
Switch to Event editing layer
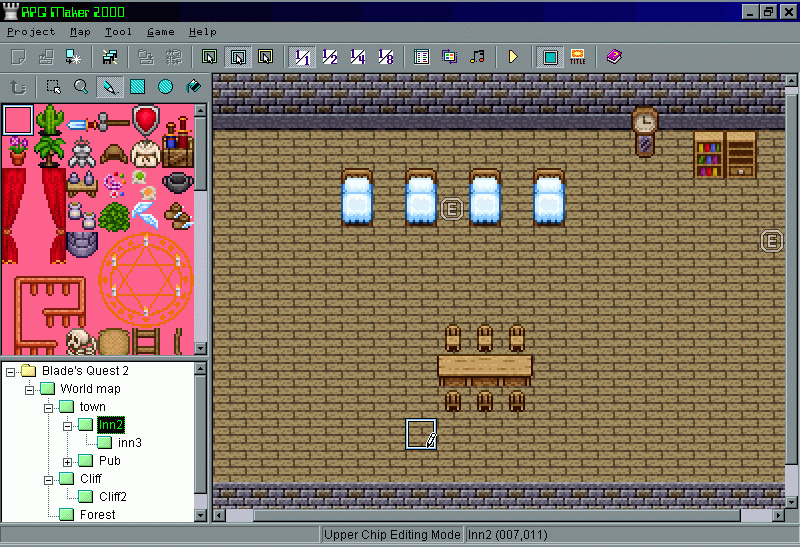point(266,57)
